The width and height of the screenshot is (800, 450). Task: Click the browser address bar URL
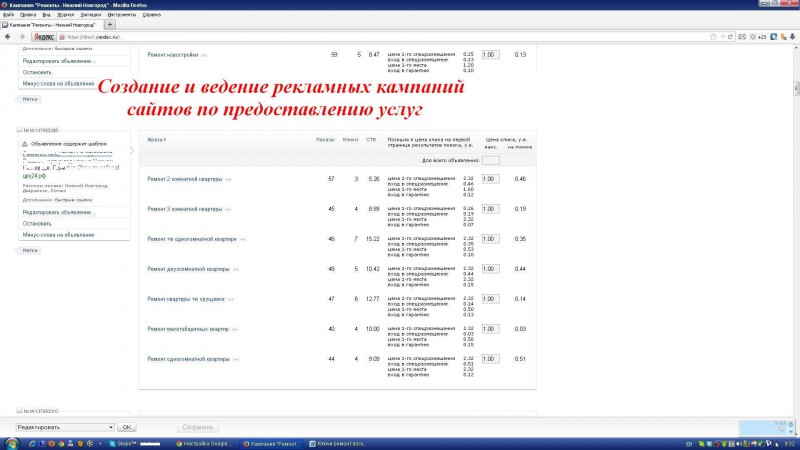93,37
